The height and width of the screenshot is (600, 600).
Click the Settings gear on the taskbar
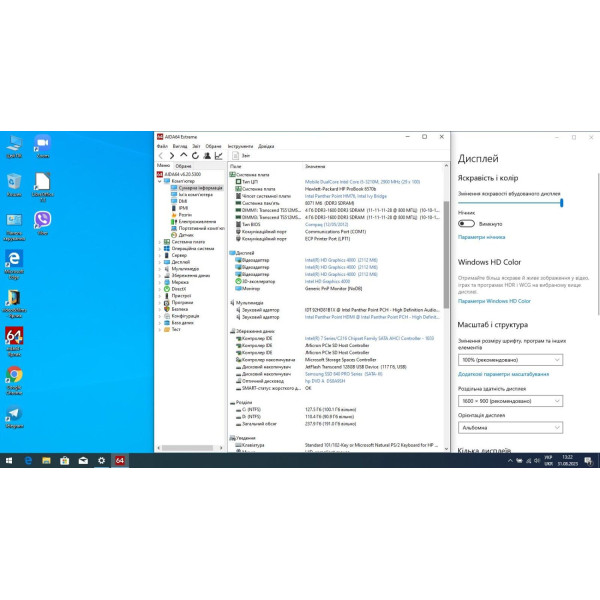pyautogui.click(x=101, y=461)
